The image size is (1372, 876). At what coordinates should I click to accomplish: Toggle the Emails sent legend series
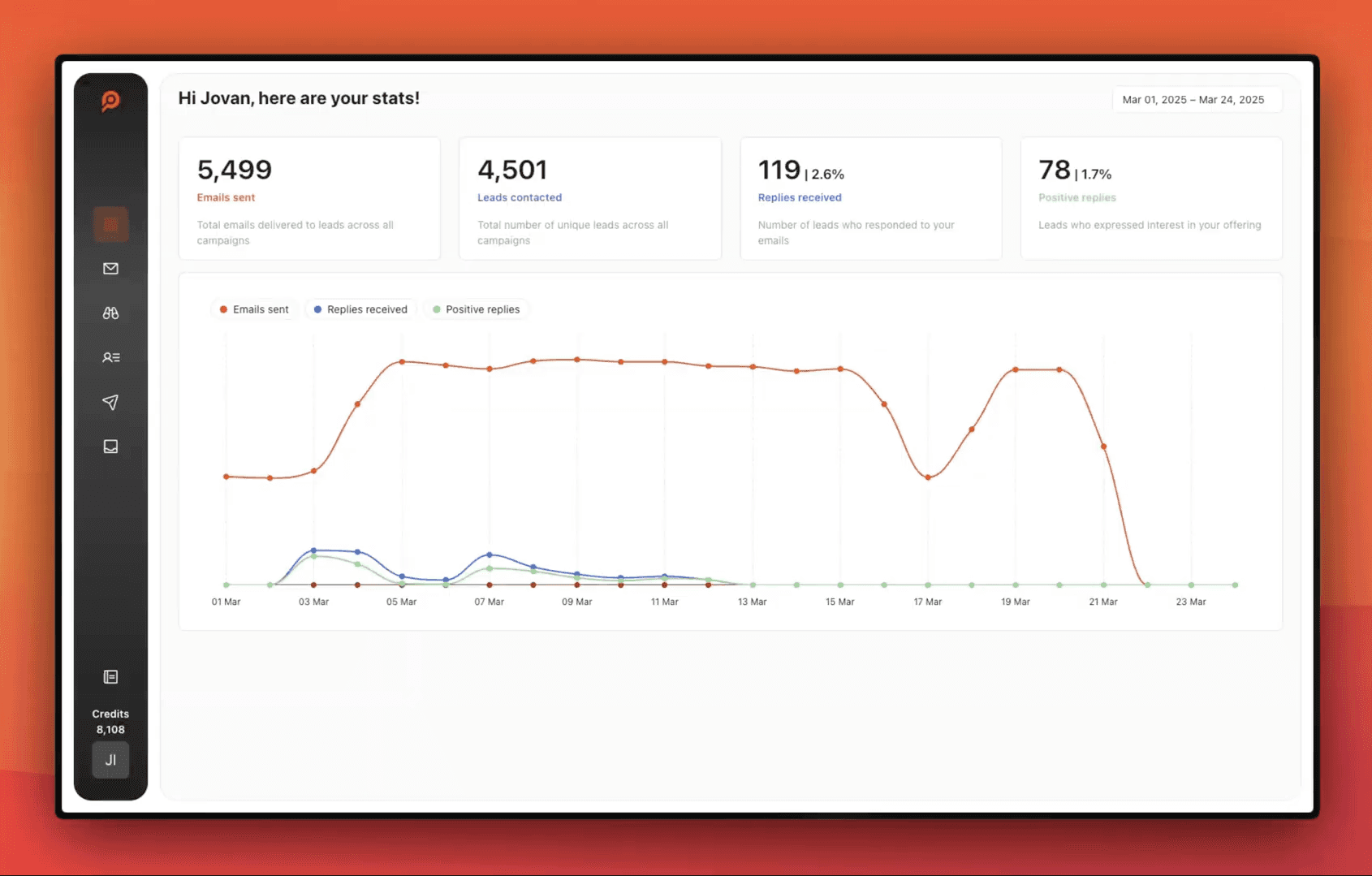coord(254,309)
